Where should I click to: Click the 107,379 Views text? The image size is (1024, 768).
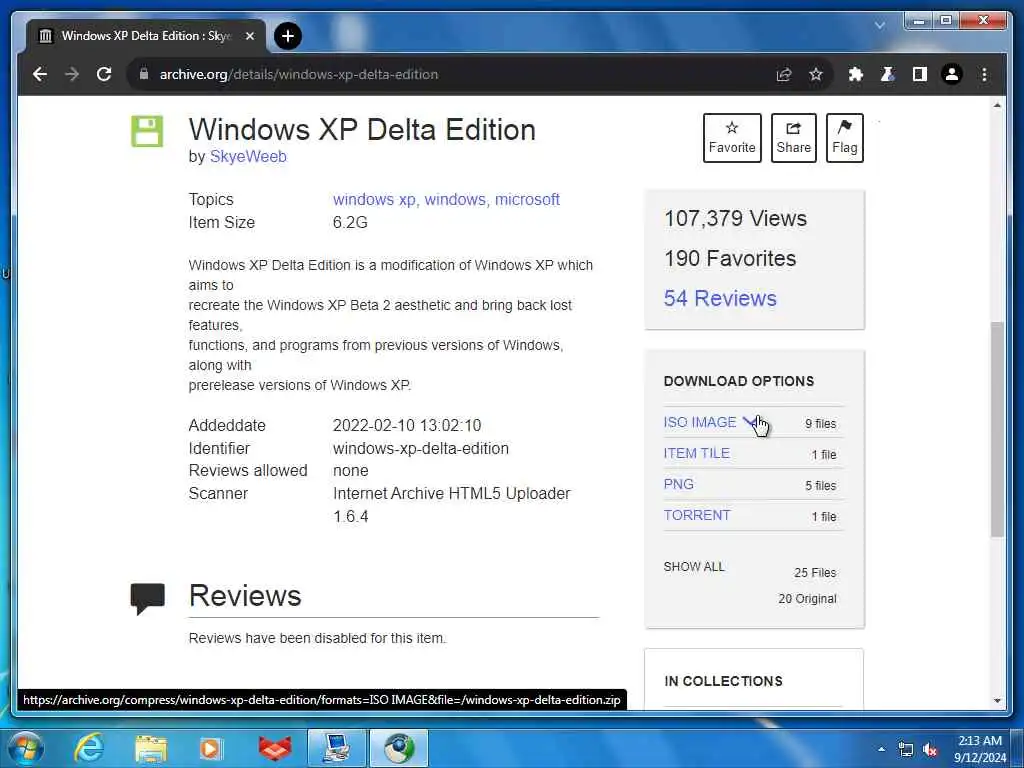pos(735,219)
